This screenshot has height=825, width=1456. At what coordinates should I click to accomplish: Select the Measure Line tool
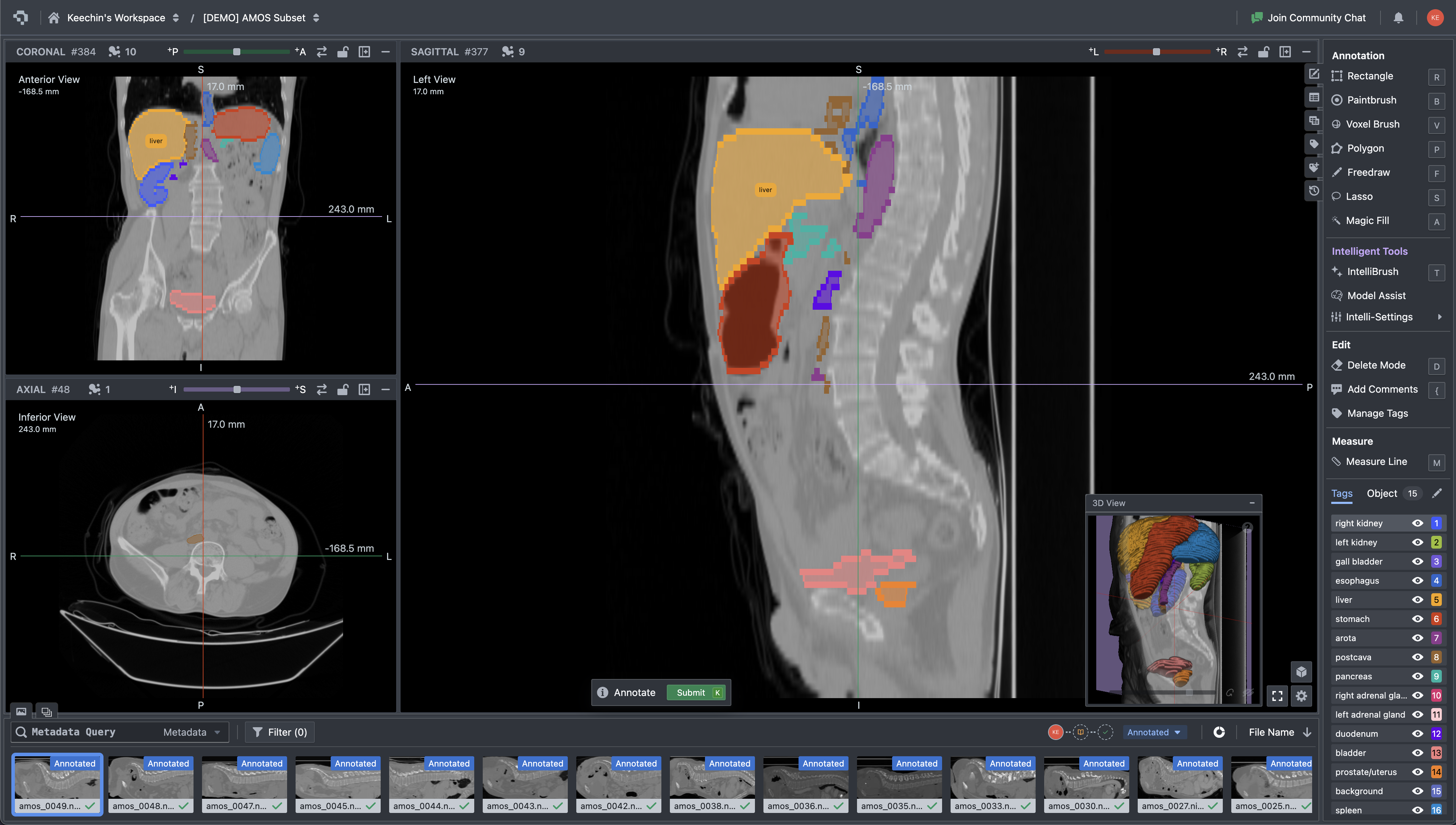click(1377, 461)
